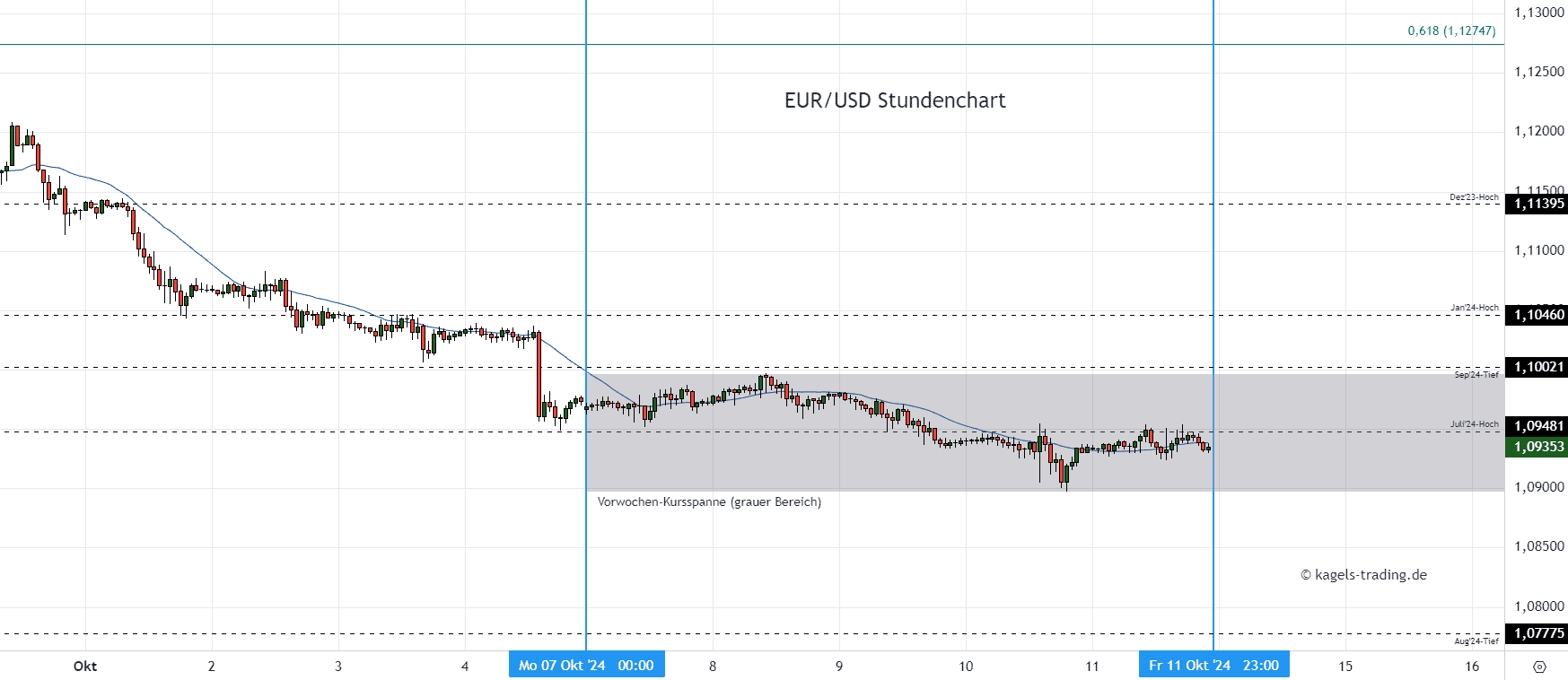The width and height of the screenshot is (1568, 680).
Task: Click the 1,09000 price axis value
Action: 1539,487
